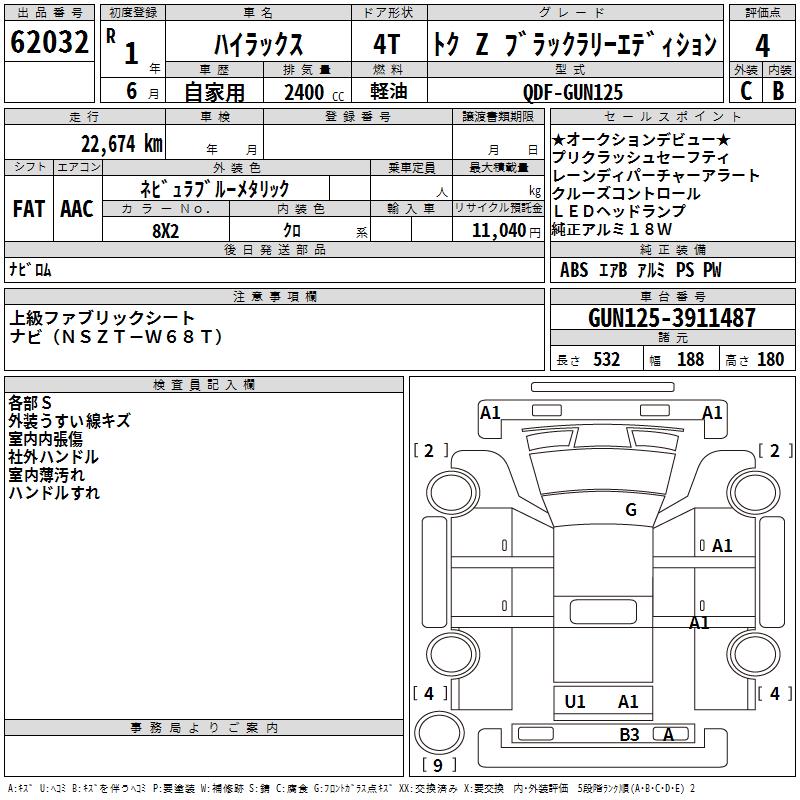Select interior color クロ
The width and height of the screenshot is (800, 800).
tap(292, 231)
